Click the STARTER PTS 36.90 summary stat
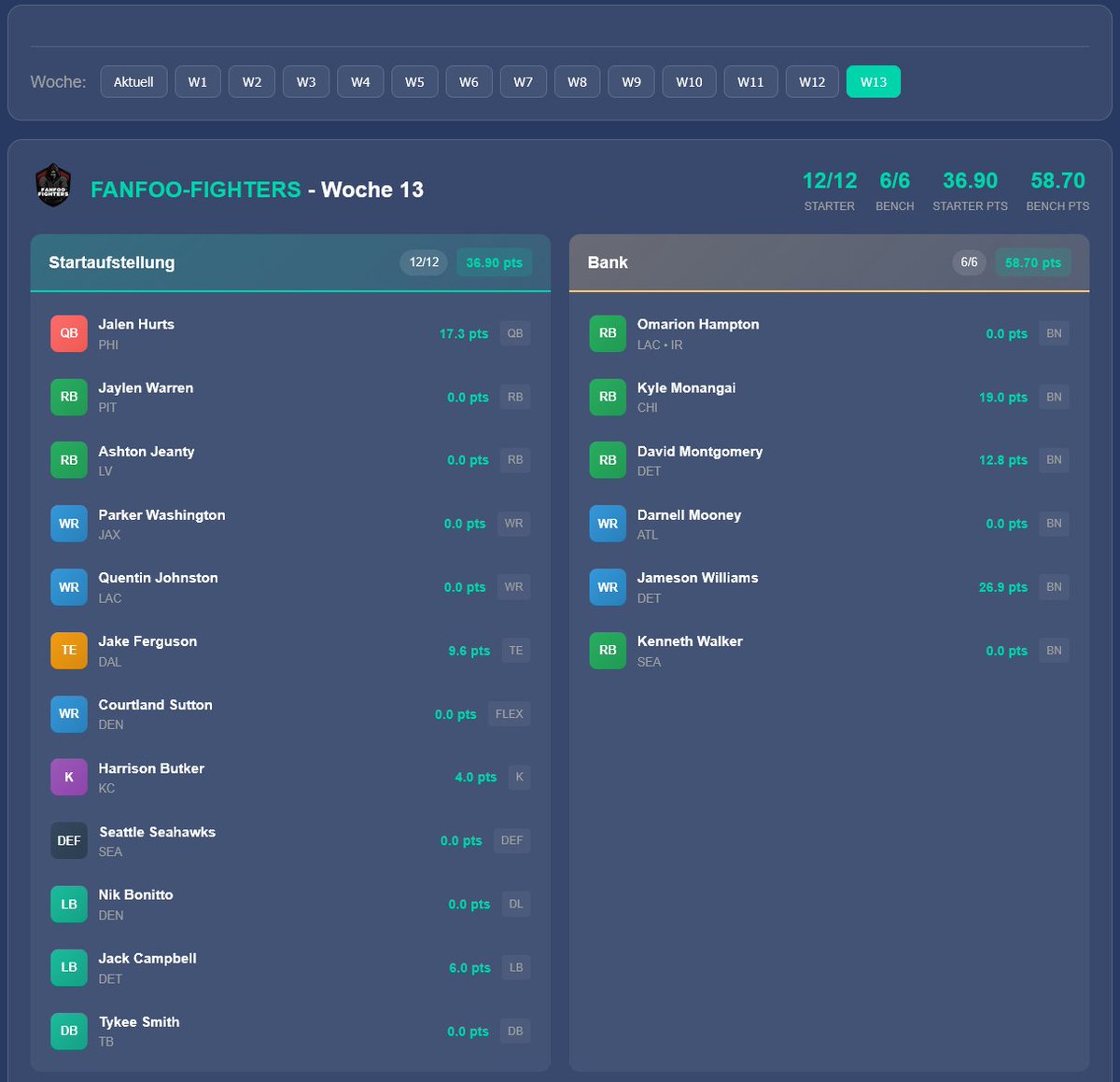This screenshot has height=1082, width=1120. click(970, 190)
